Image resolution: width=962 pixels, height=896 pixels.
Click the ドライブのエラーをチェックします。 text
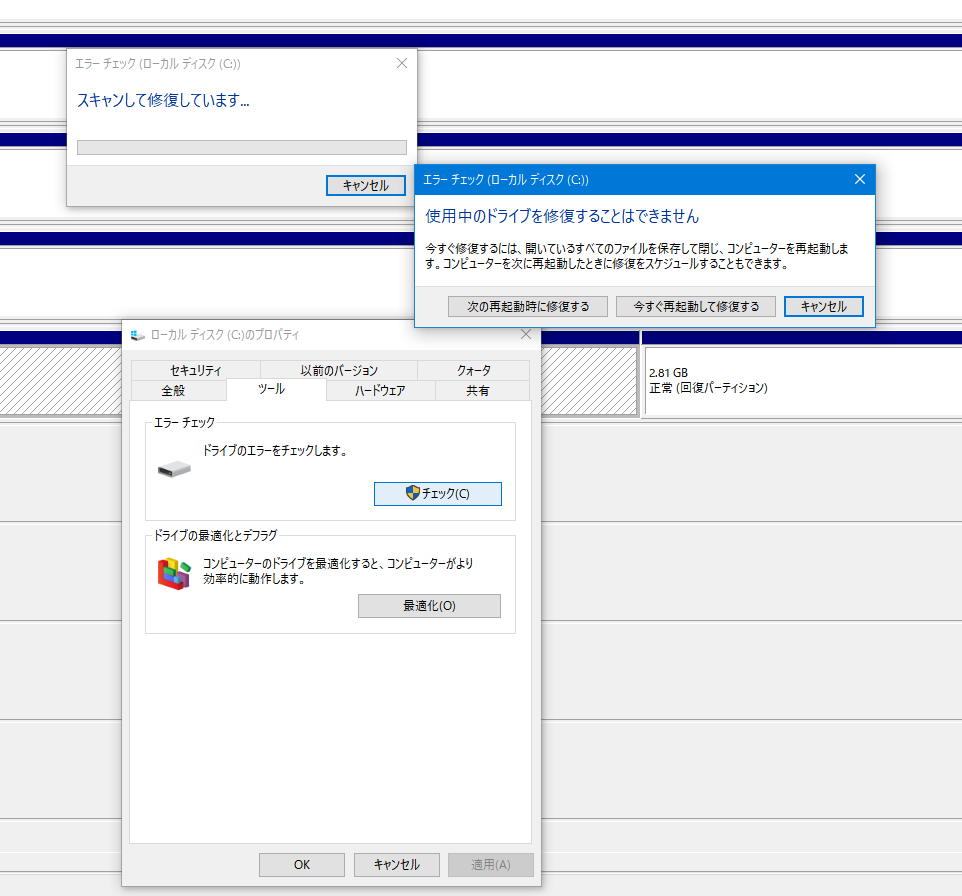pyautogui.click(x=275, y=451)
